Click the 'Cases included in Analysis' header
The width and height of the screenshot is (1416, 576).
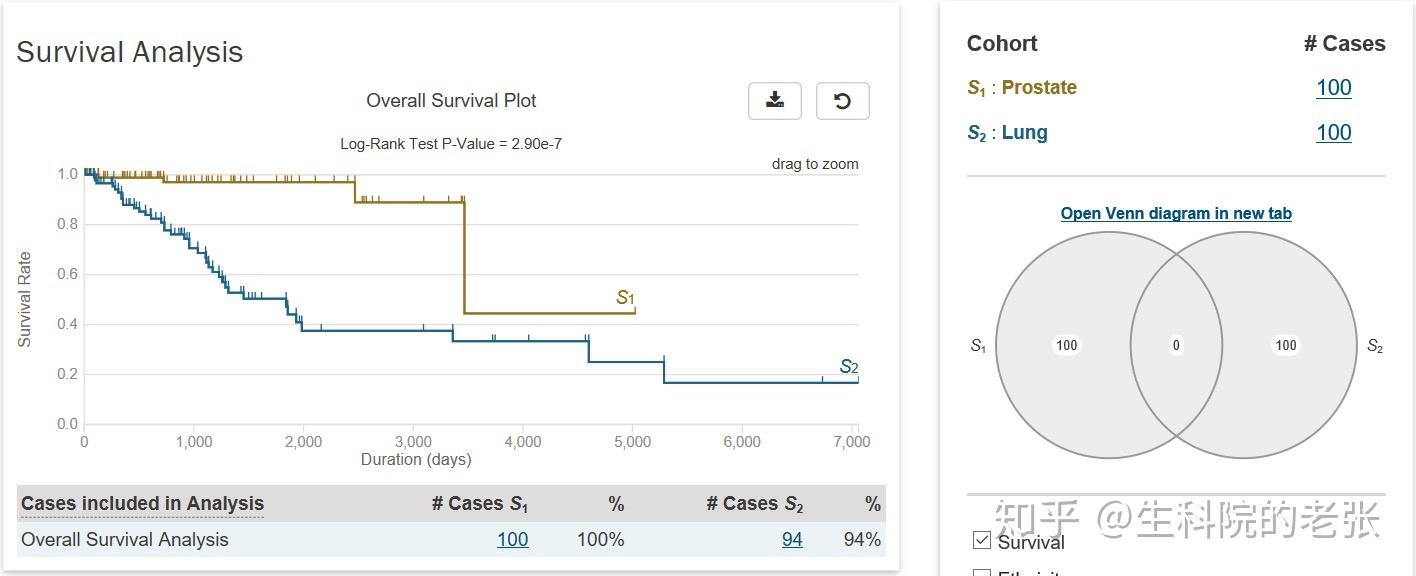click(142, 504)
